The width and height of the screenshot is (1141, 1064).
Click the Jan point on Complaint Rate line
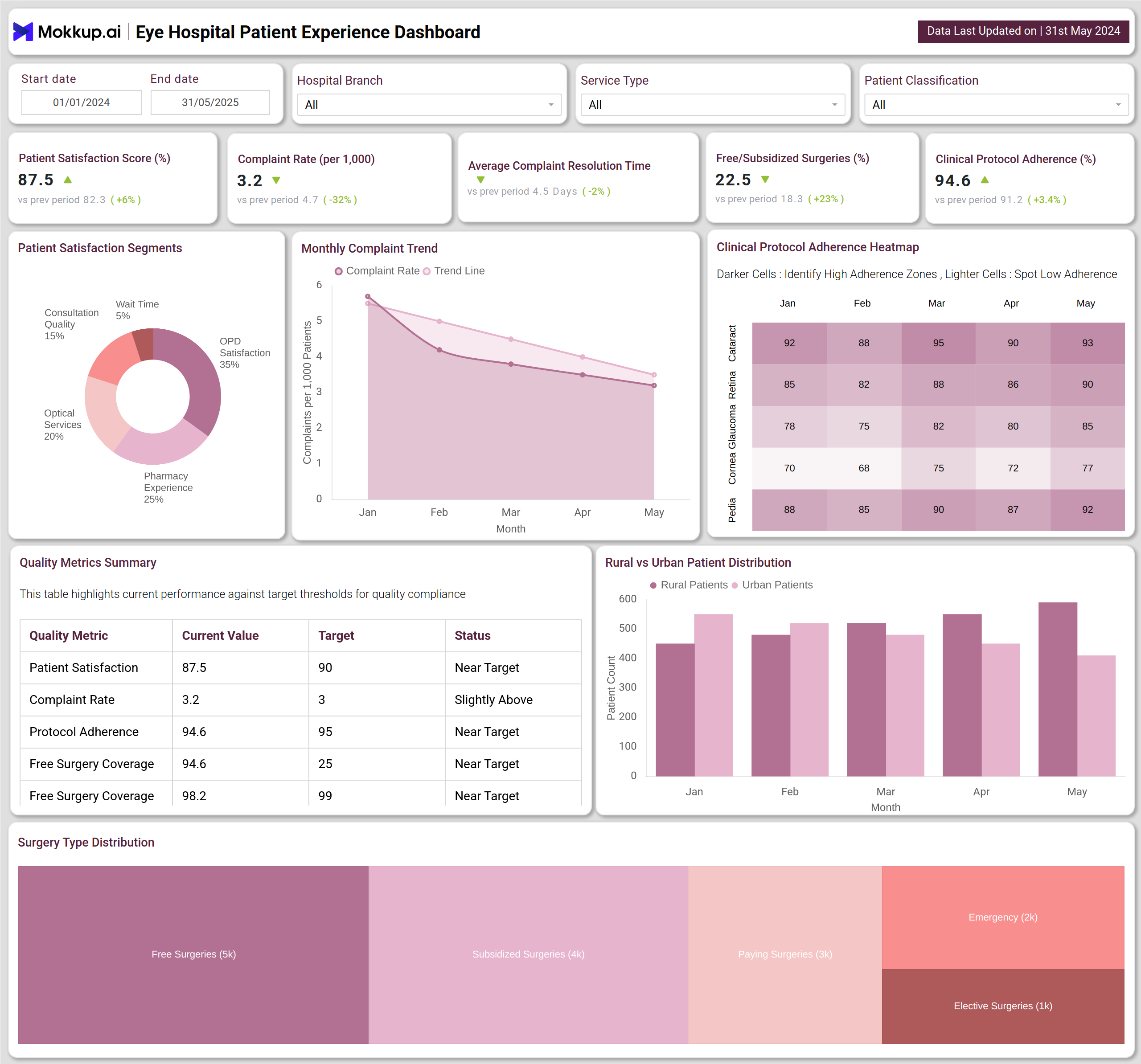click(x=368, y=296)
